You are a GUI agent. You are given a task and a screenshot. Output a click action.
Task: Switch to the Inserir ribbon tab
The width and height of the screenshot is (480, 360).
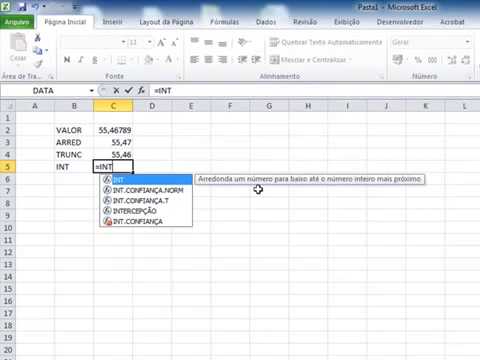pos(112,22)
